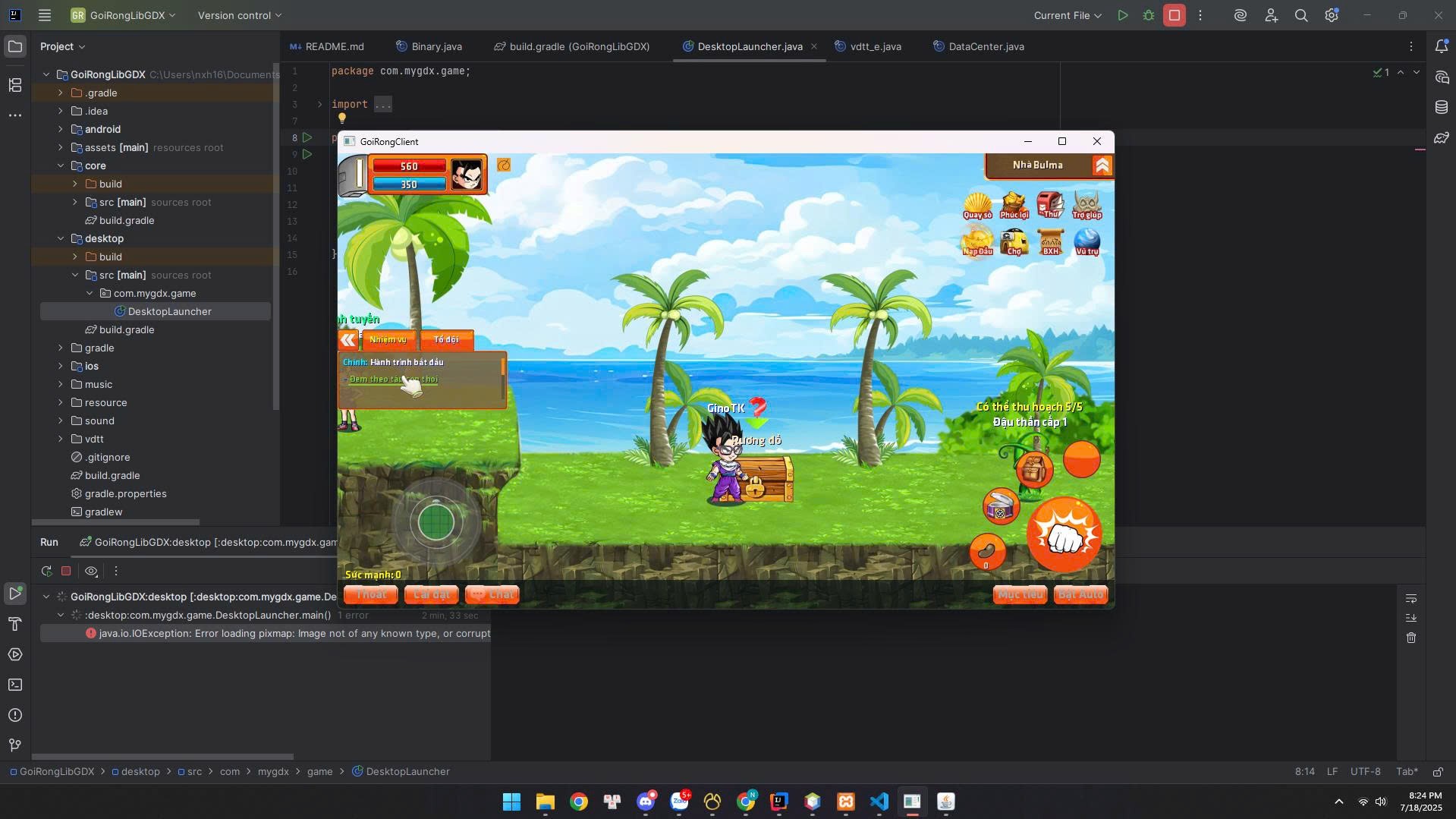Switch to build.gradle (GoiRongLibGDX) tab
This screenshot has height=819, width=1456.
click(571, 46)
